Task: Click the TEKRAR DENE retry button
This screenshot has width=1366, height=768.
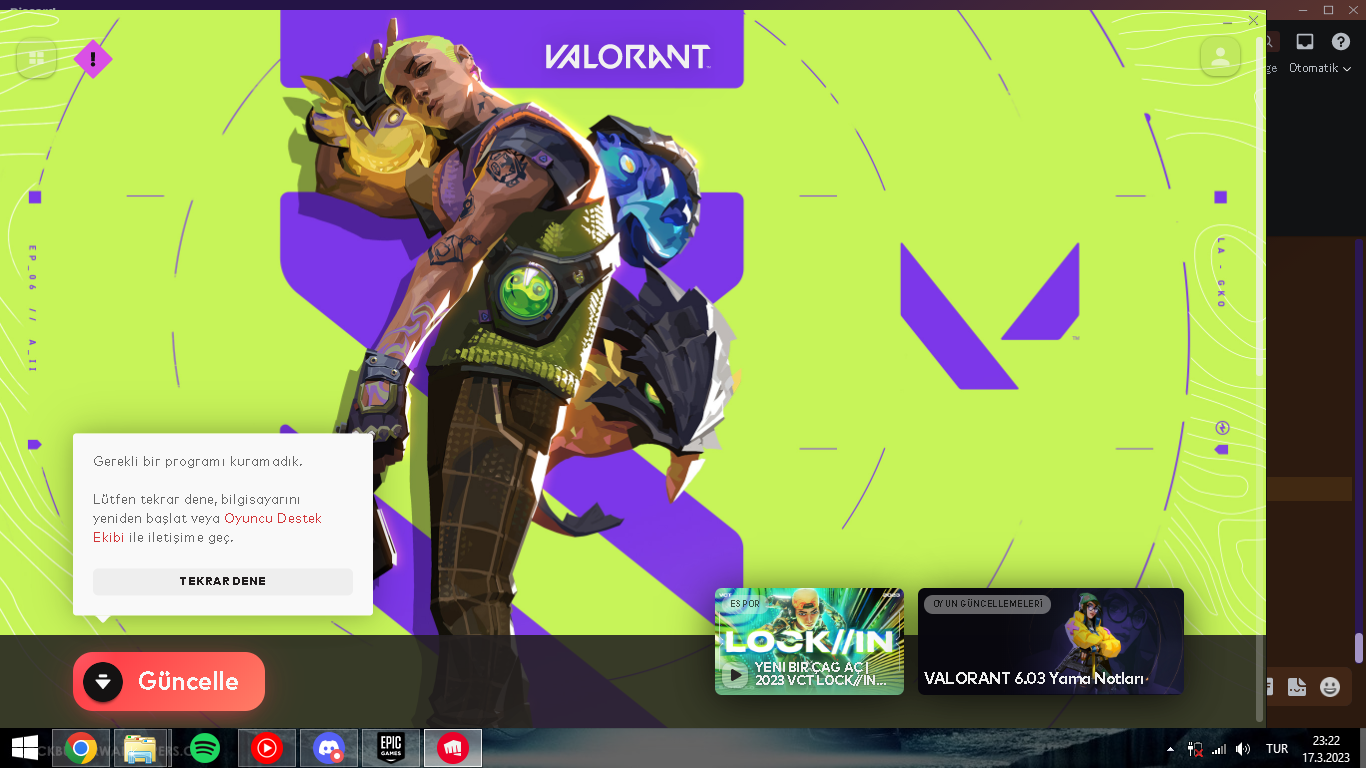Action: tap(223, 581)
